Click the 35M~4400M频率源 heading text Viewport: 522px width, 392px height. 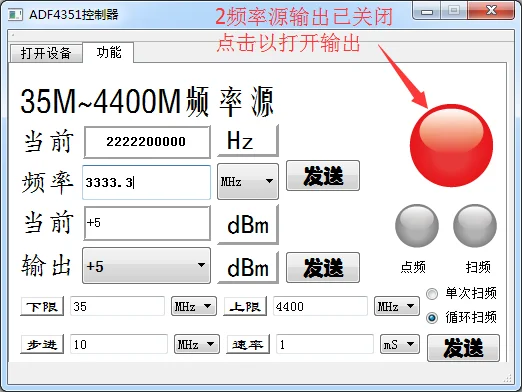[147, 101]
